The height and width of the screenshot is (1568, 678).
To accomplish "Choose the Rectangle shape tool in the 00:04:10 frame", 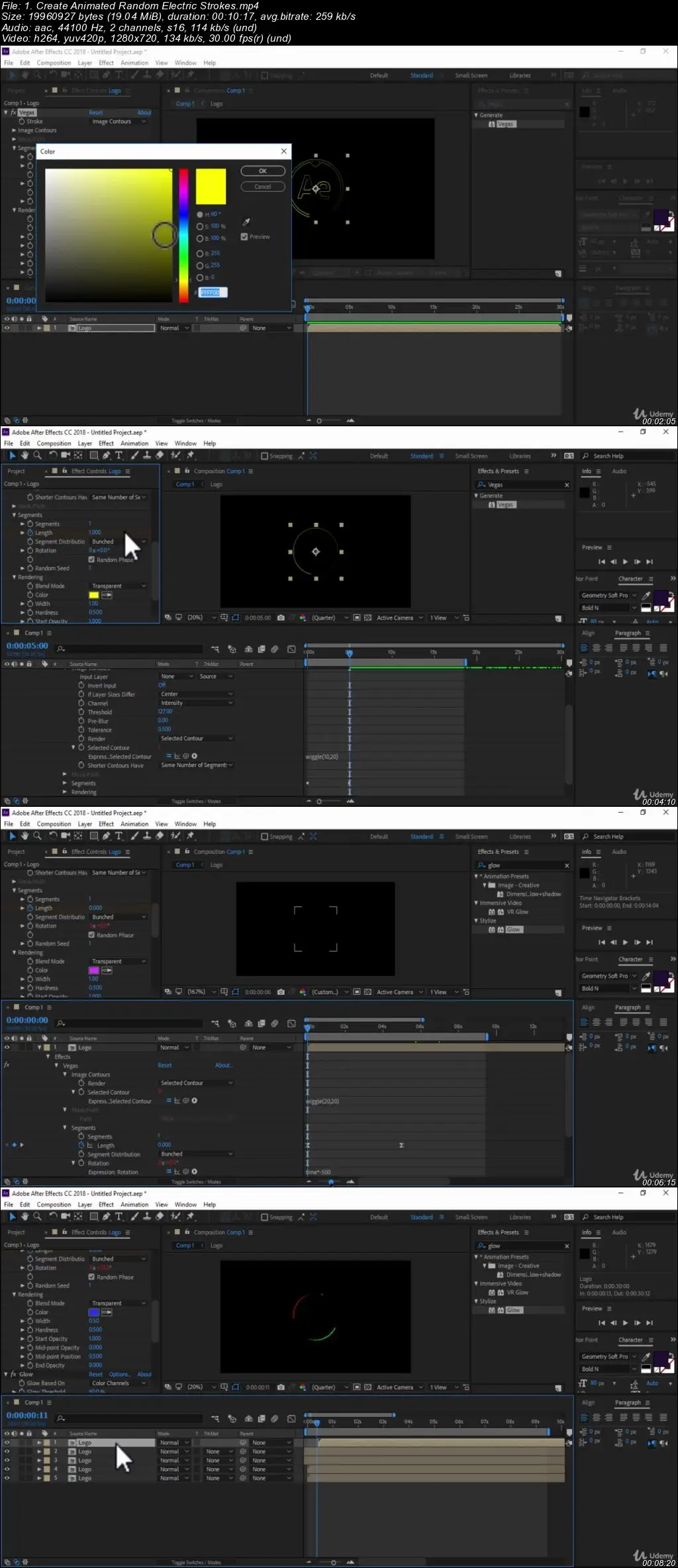I will click(93, 455).
